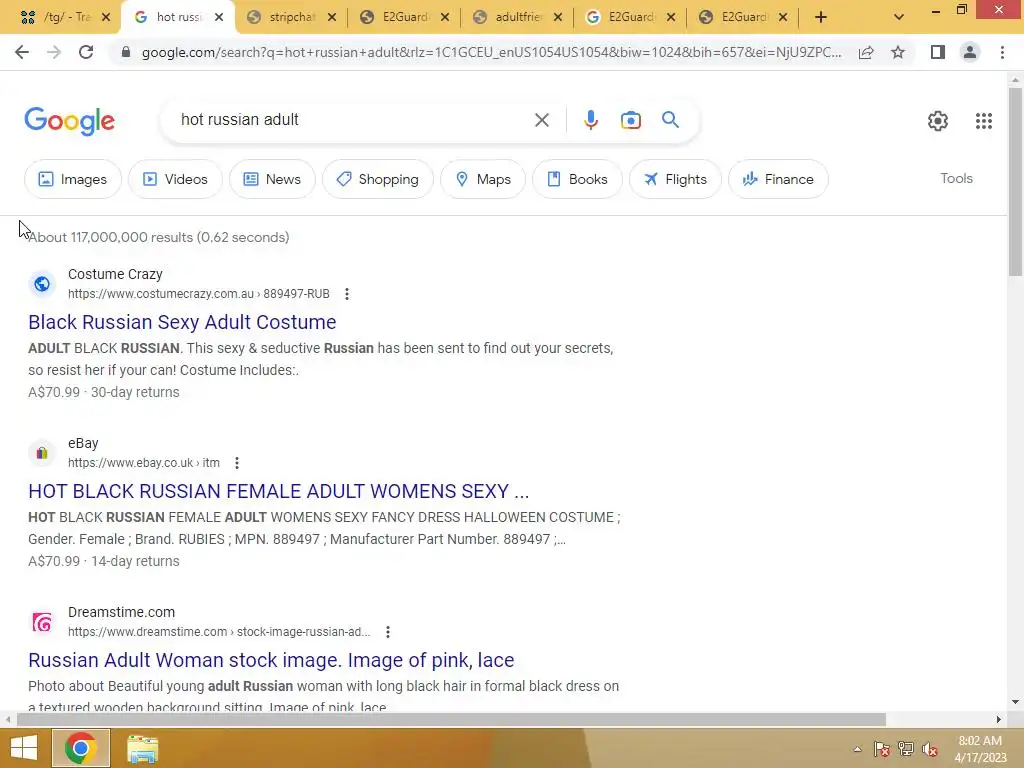Click the muted volume tray icon
The image size is (1024, 768).
click(930, 749)
